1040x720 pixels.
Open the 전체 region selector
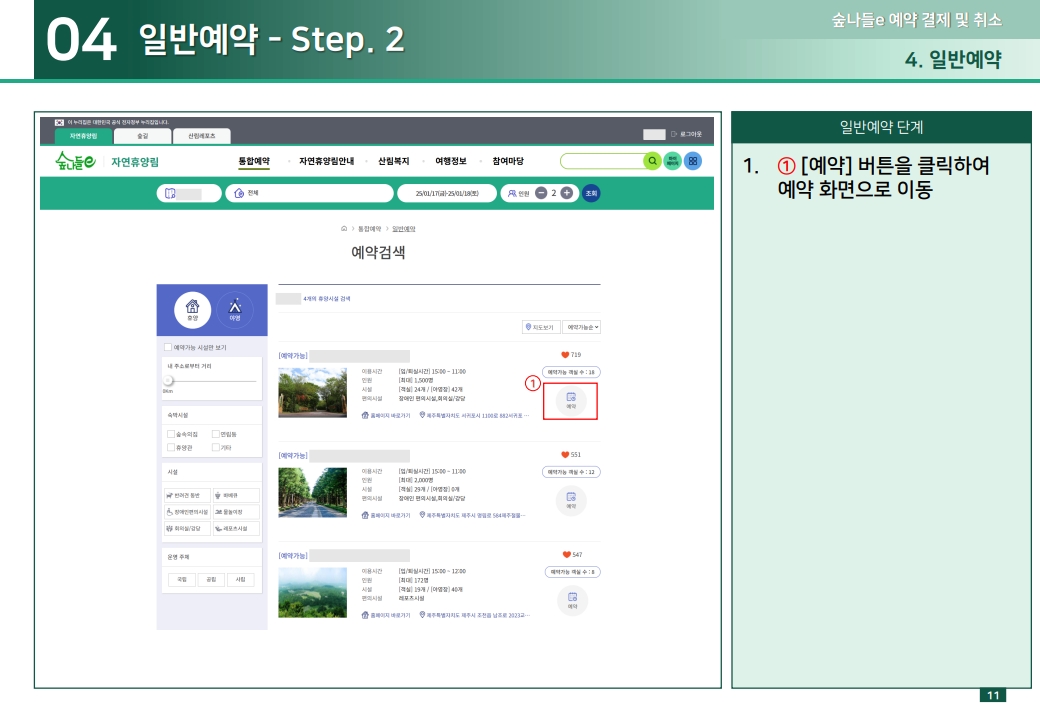(248, 191)
